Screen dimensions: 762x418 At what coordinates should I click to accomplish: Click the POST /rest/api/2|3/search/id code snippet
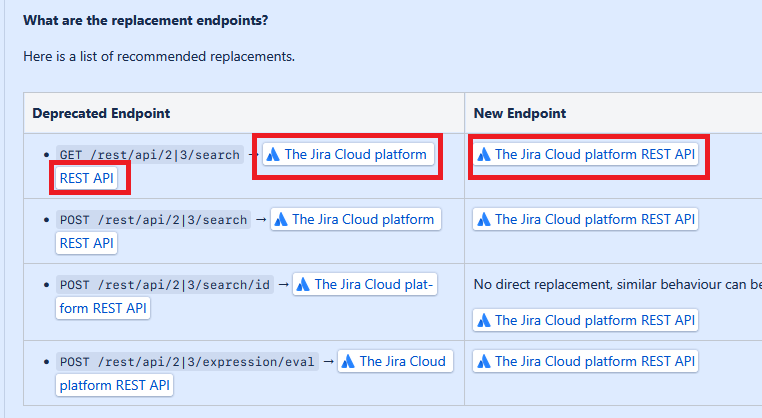click(165, 285)
